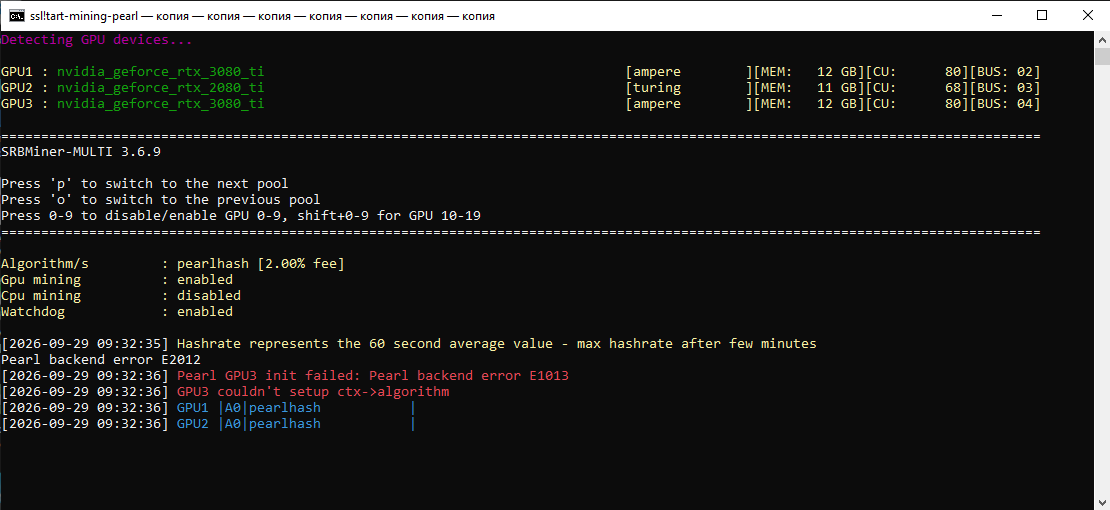1110x510 pixels.
Task: Click the 'Pearl backend error E2012' line
Action: tap(101, 360)
